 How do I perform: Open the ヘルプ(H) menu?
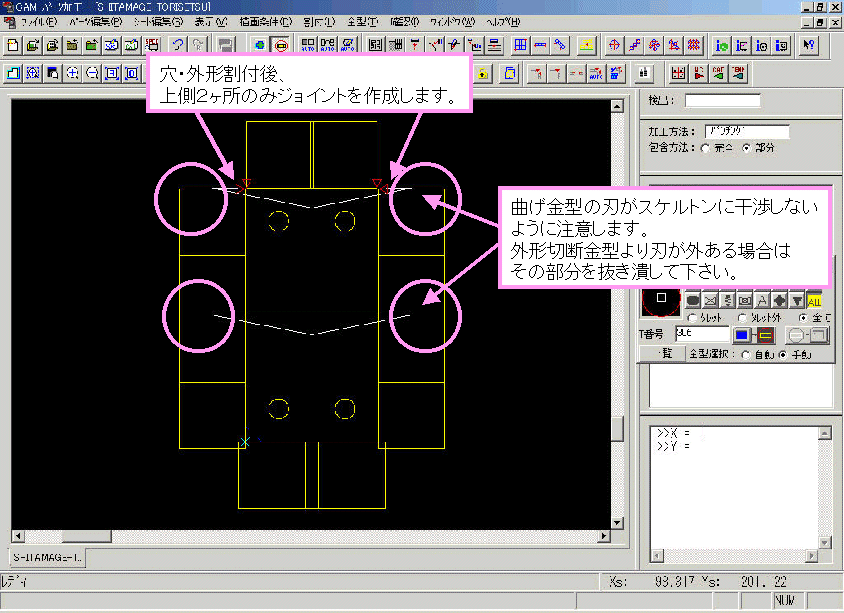click(x=503, y=22)
